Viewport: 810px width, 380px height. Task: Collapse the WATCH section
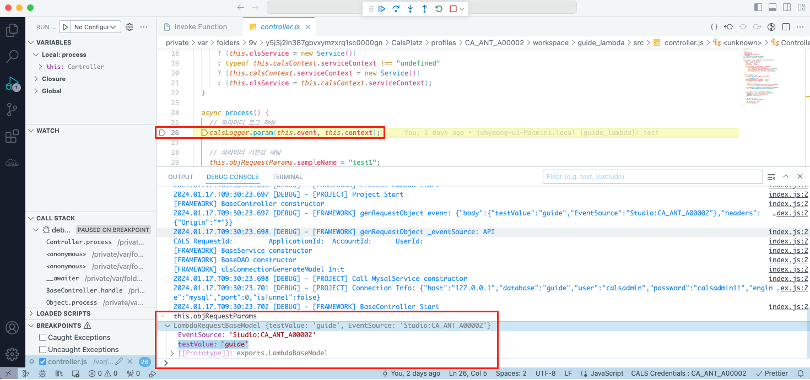click(90, 131)
